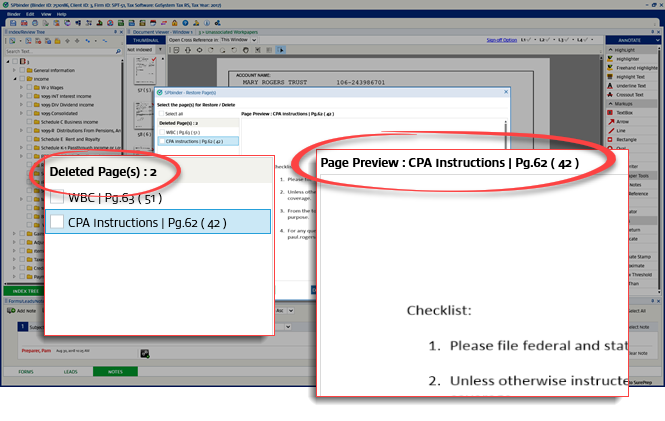665x421 pixels.
Task: Select the 57 (5) page thumbnail
Action: tap(145, 72)
